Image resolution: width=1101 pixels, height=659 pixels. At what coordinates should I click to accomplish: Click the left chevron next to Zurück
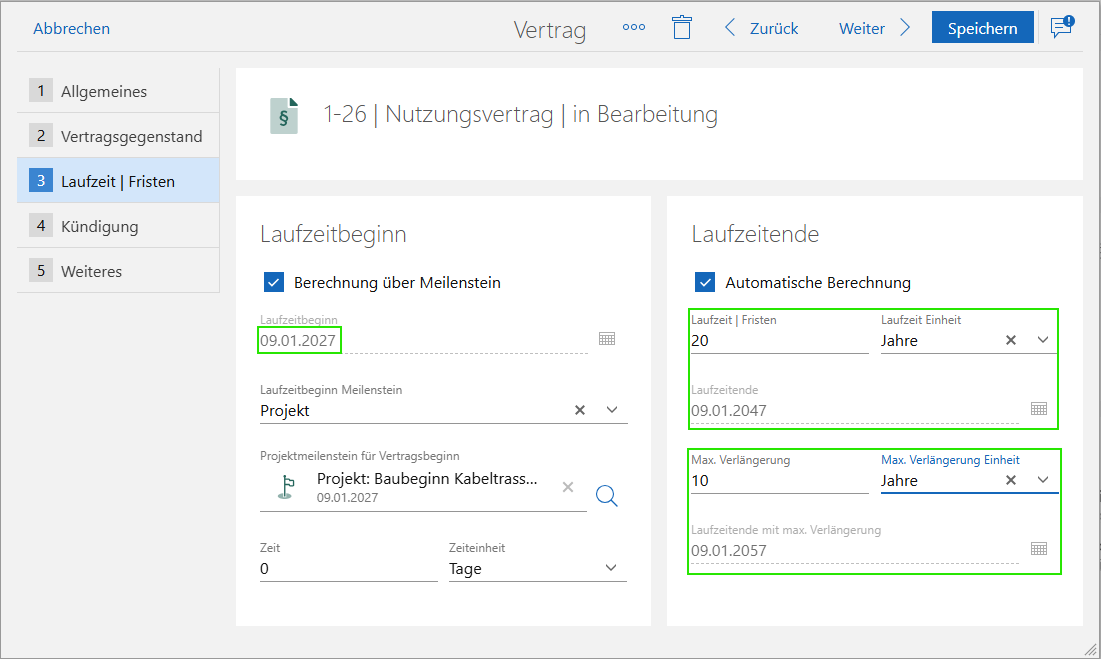coord(730,28)
